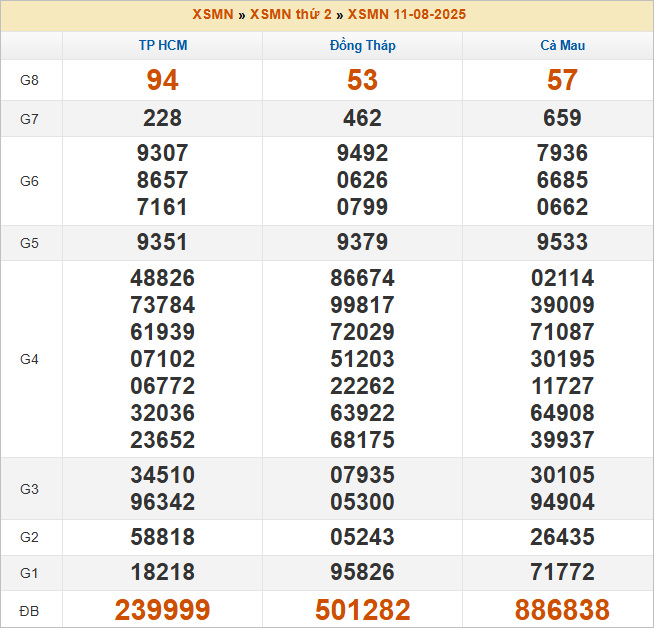Select the Cà Mau column header
Image resolution: width=654 pixels, height=628 pixels.
562,46
